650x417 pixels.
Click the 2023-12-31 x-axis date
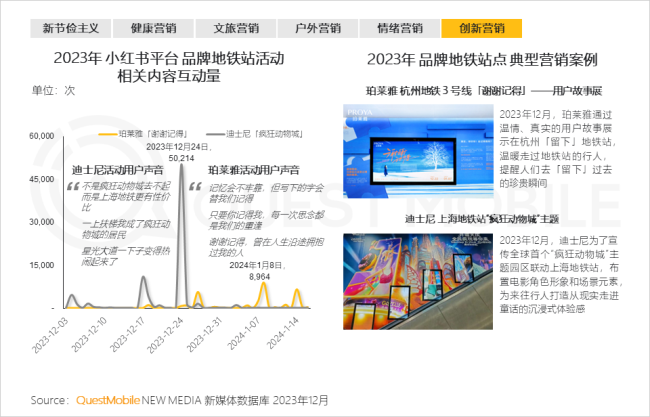coord(205,334)
